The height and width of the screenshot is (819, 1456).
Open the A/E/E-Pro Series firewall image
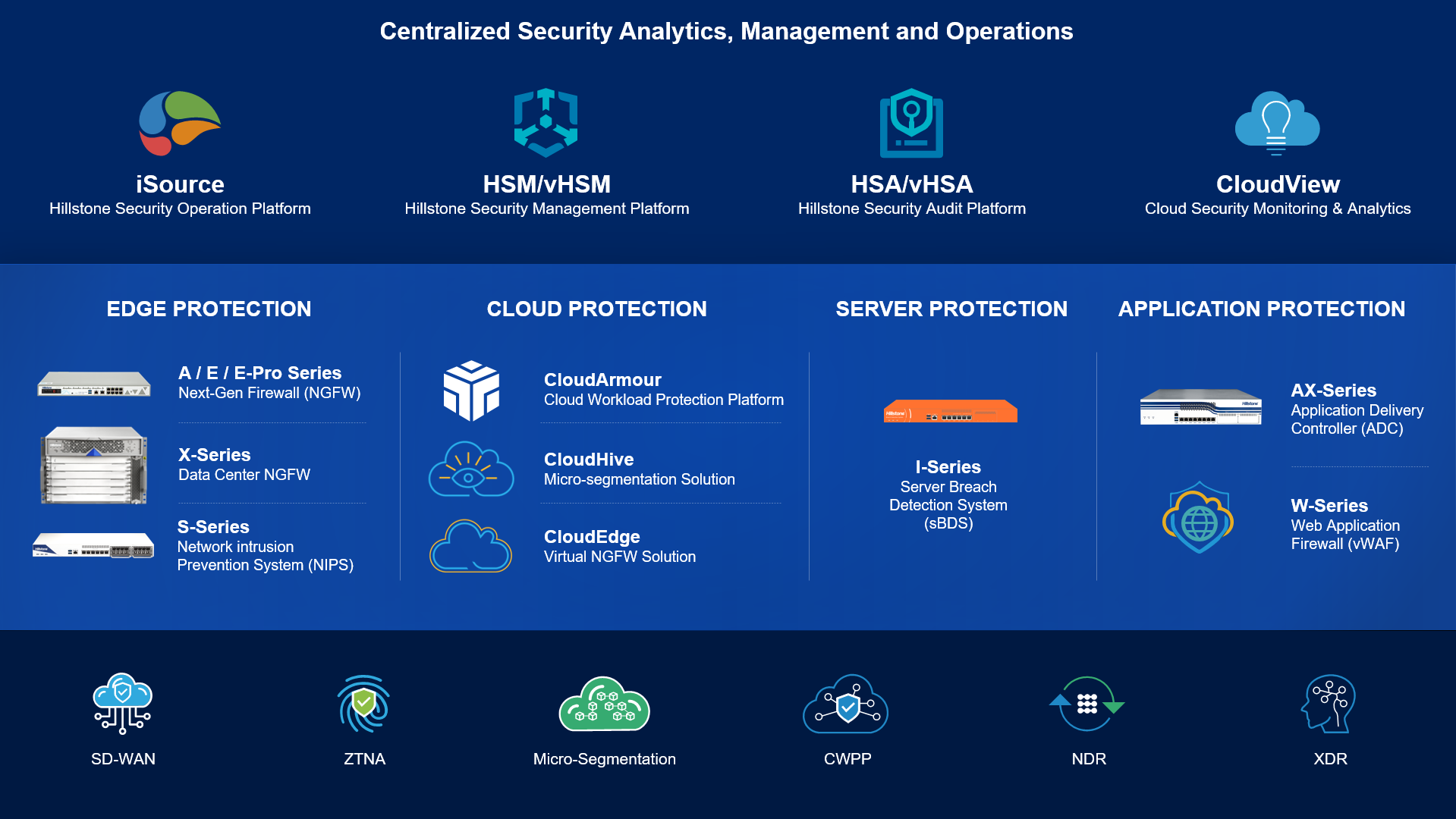[94, 384]
